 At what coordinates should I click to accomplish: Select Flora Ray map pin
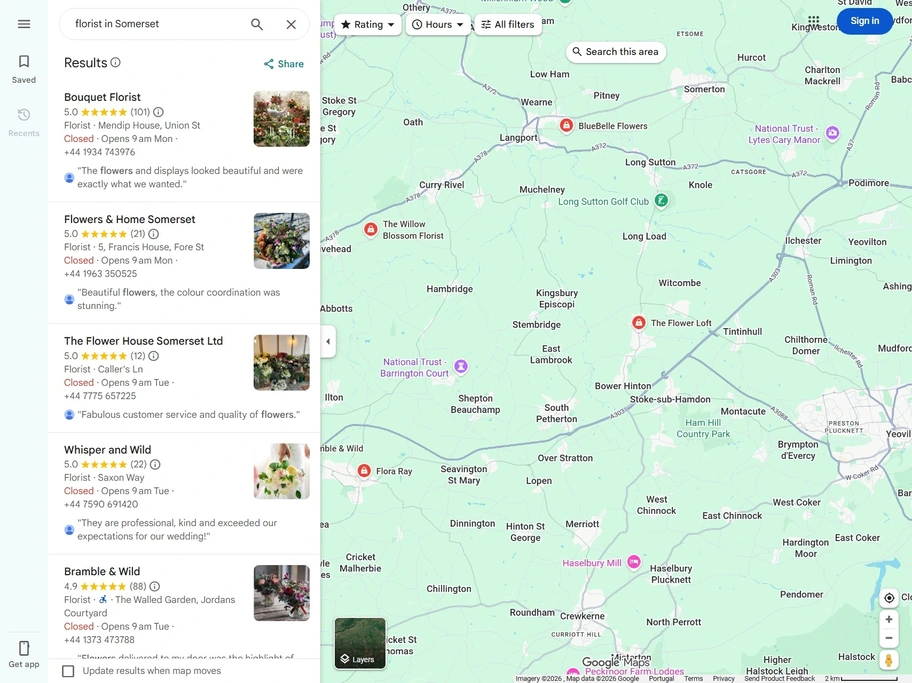click(x=364, y=470)
